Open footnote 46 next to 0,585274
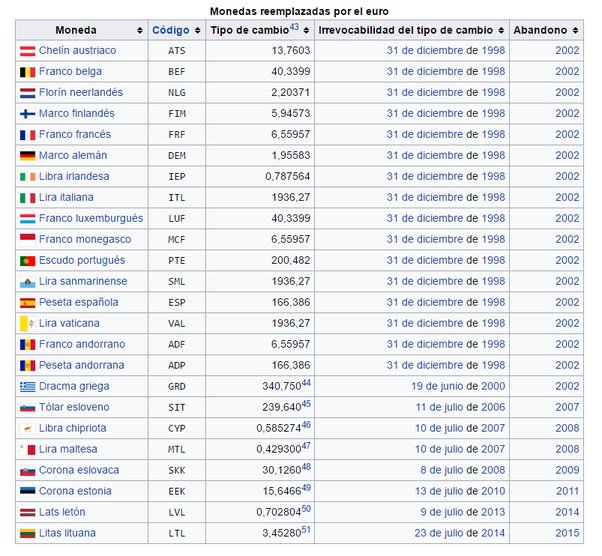Screen dimensions: 602x556 [306, 425]
